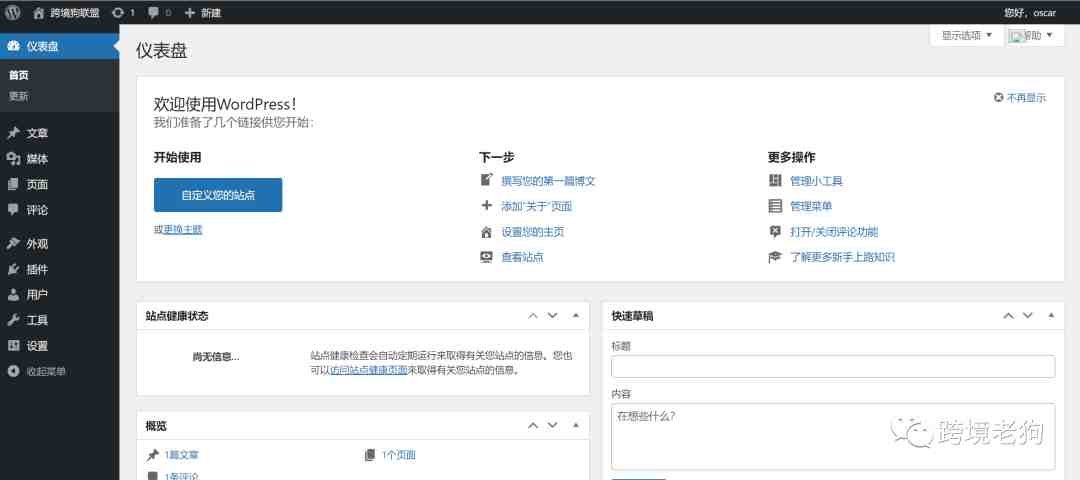
Task: Toggle the 快速草稿 panel
Action: pos(1051,315)
